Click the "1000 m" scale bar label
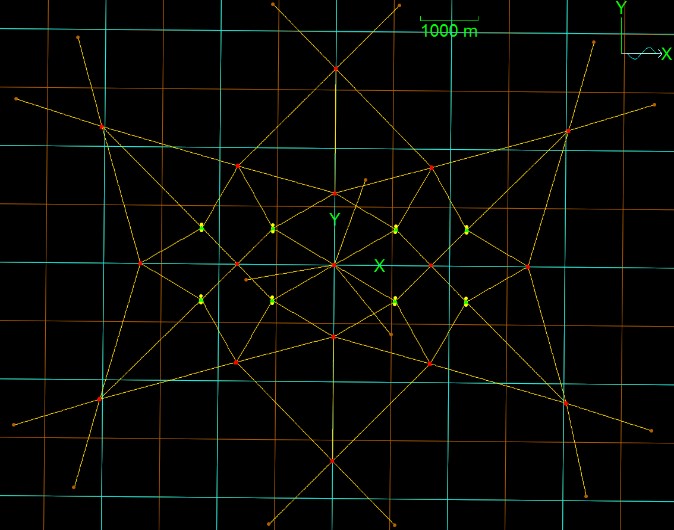Screen dimensions: 674x530 tap(449, 31)
